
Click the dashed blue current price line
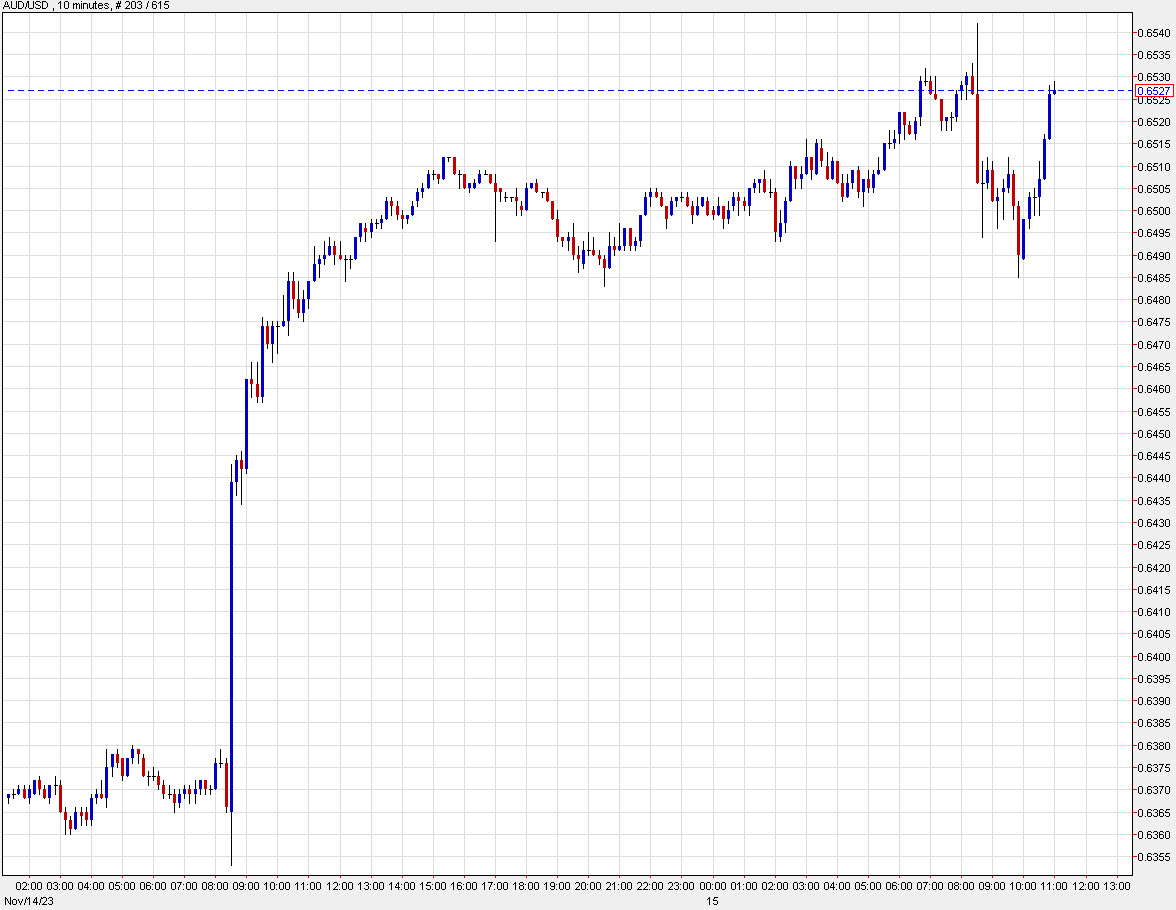600,91
